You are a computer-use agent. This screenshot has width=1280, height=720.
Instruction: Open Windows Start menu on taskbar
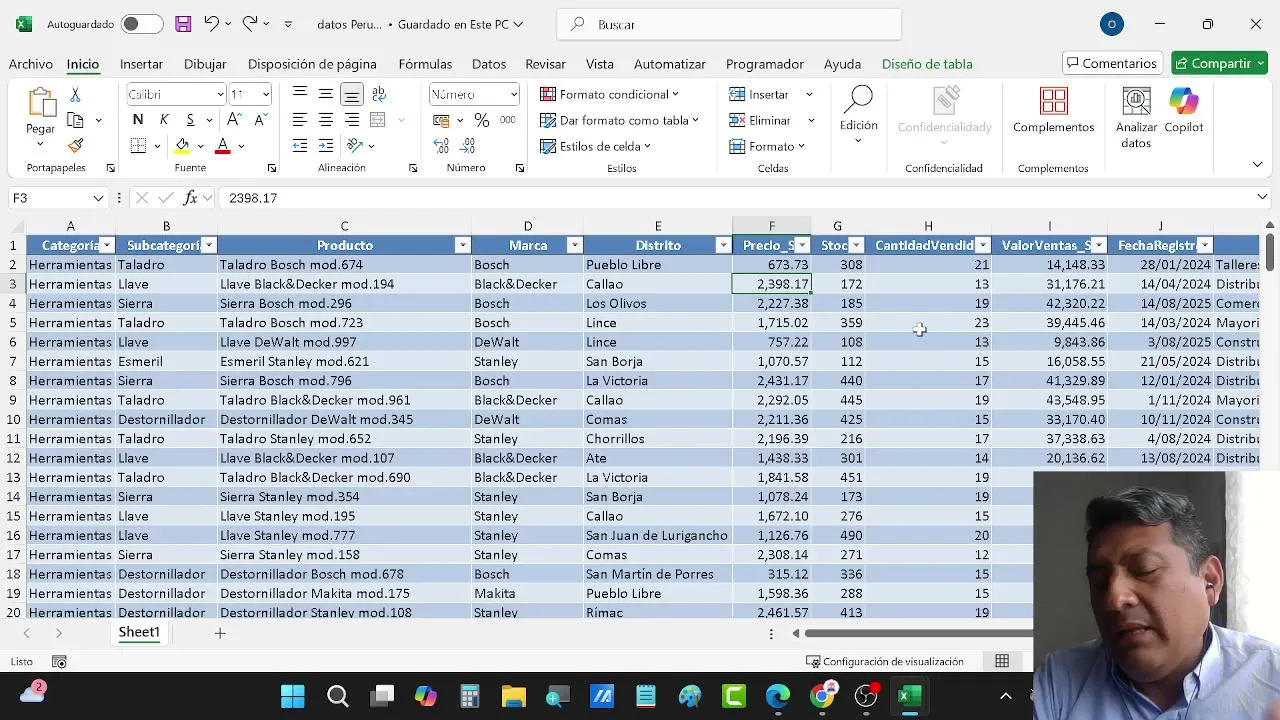(293, 696)
